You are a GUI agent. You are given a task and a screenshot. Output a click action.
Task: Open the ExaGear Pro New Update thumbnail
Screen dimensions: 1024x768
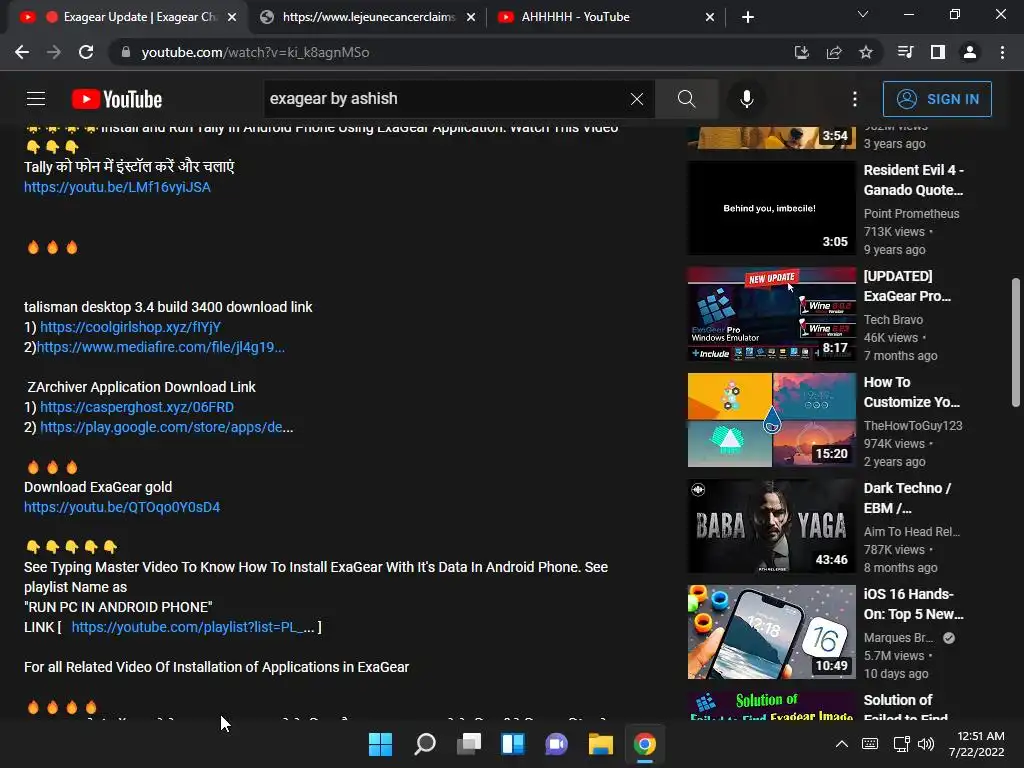(x=771, y=313)
